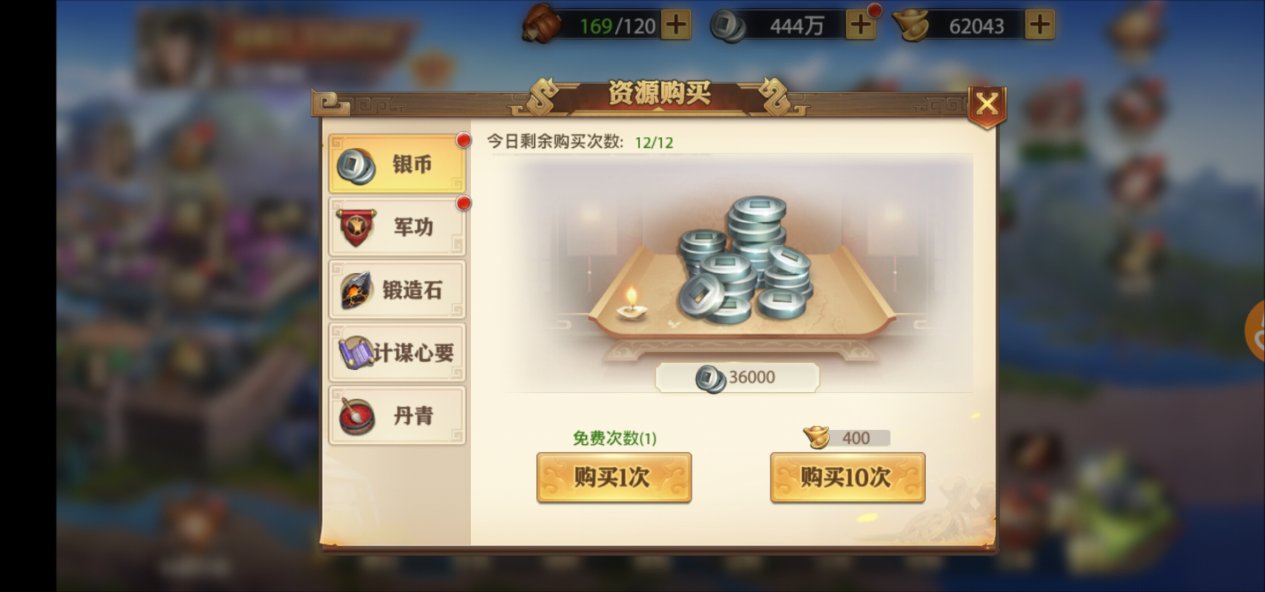The height and width of the screenshot is (592, 1265).
Task: Add stamina with the plus beside 169/120
Action: (676, 25)
